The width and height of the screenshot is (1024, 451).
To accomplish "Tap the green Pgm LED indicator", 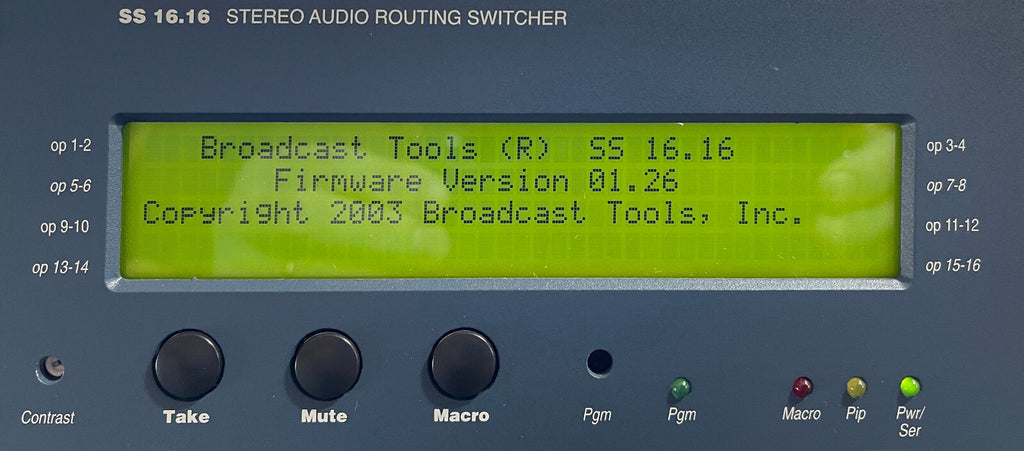I will point(680,388).
